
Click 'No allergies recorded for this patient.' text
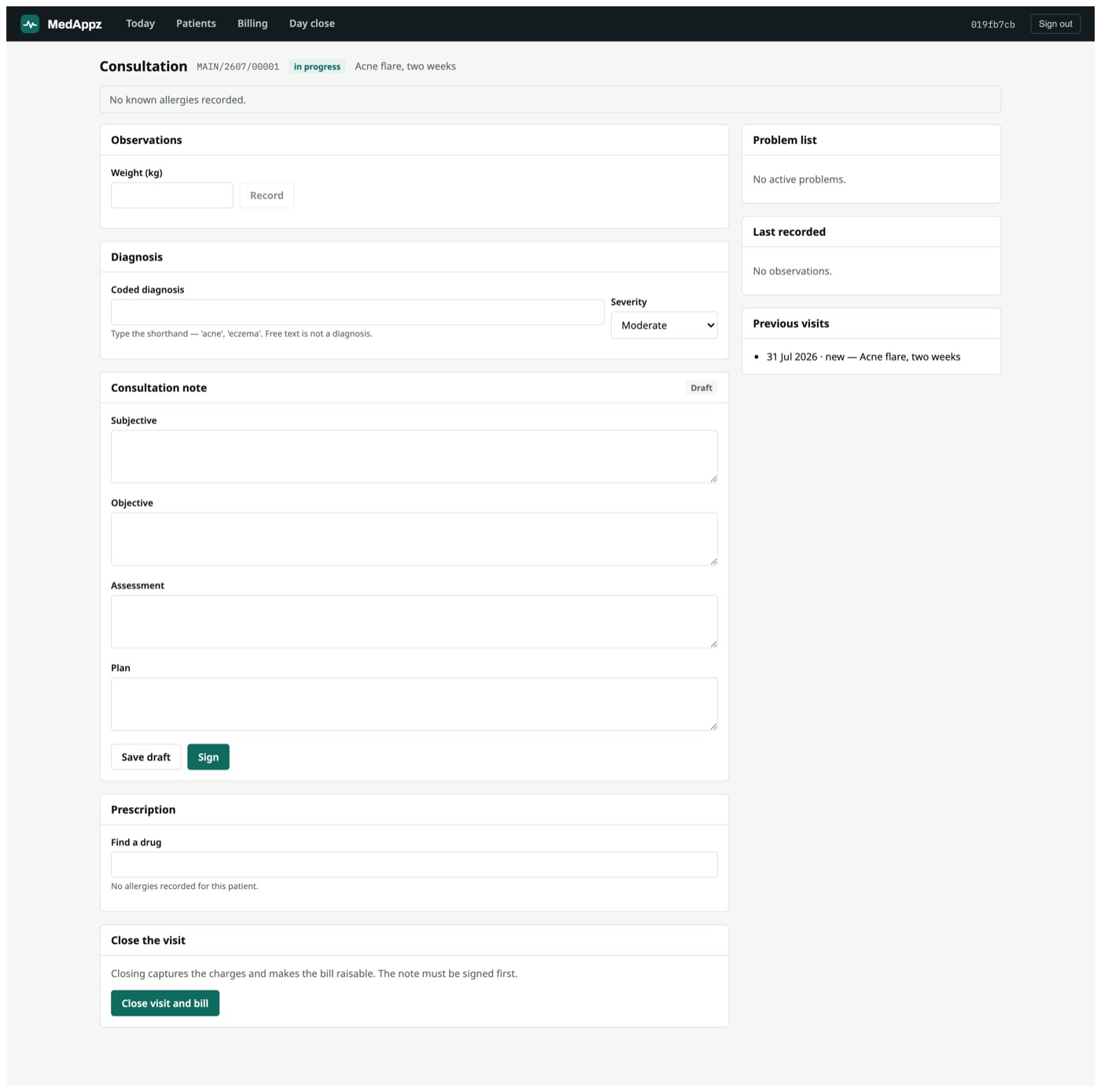pyautogui.click(x=185, y=887)
